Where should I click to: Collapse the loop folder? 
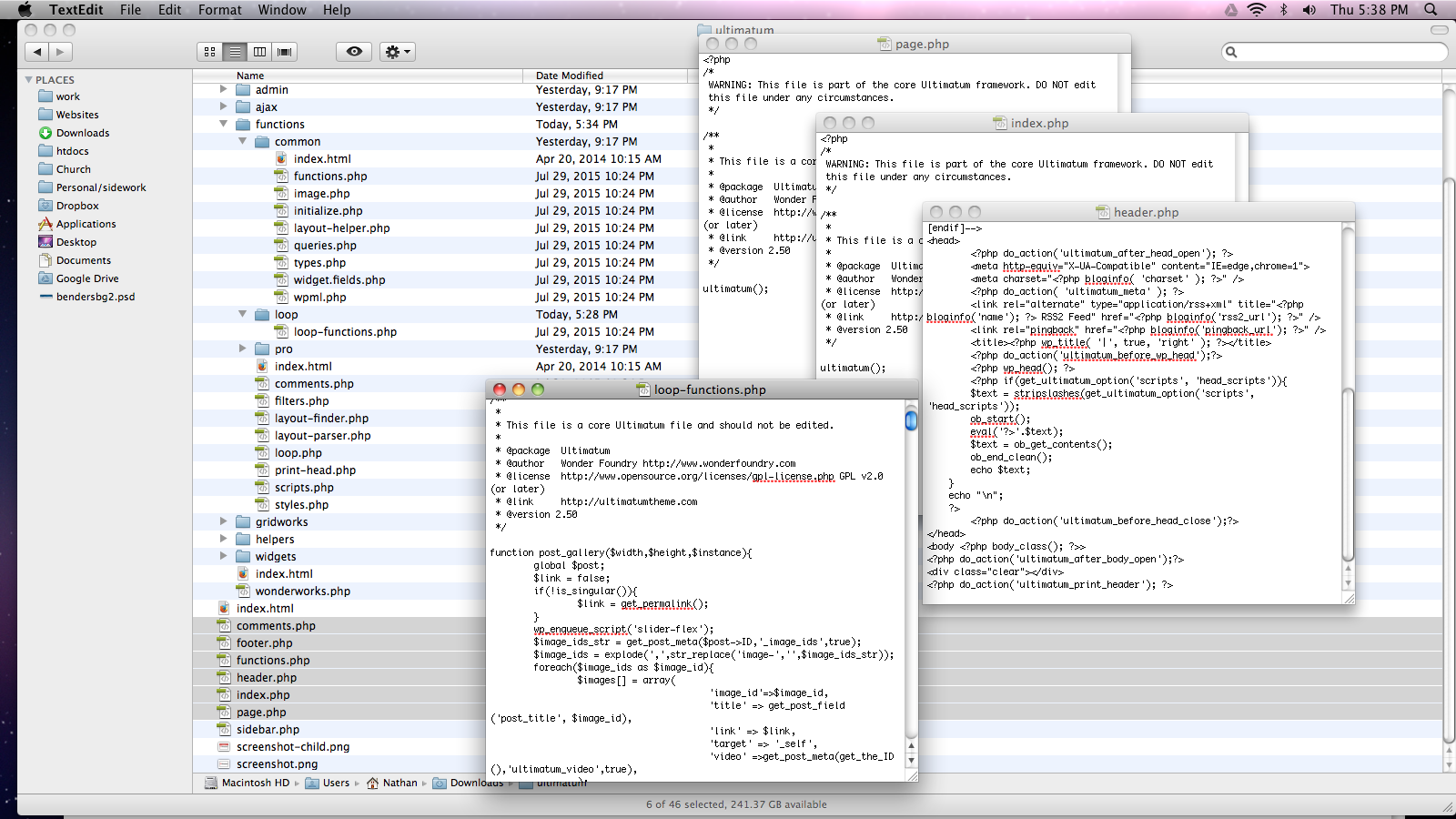click(242, 314)
